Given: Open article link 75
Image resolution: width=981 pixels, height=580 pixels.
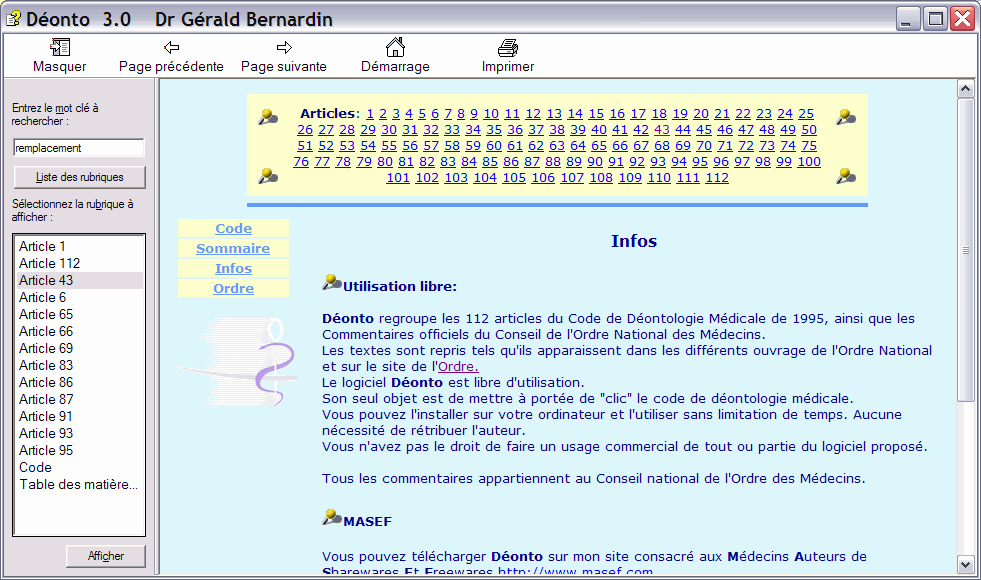Looking at the screenshot, I should tap(809, 146).
